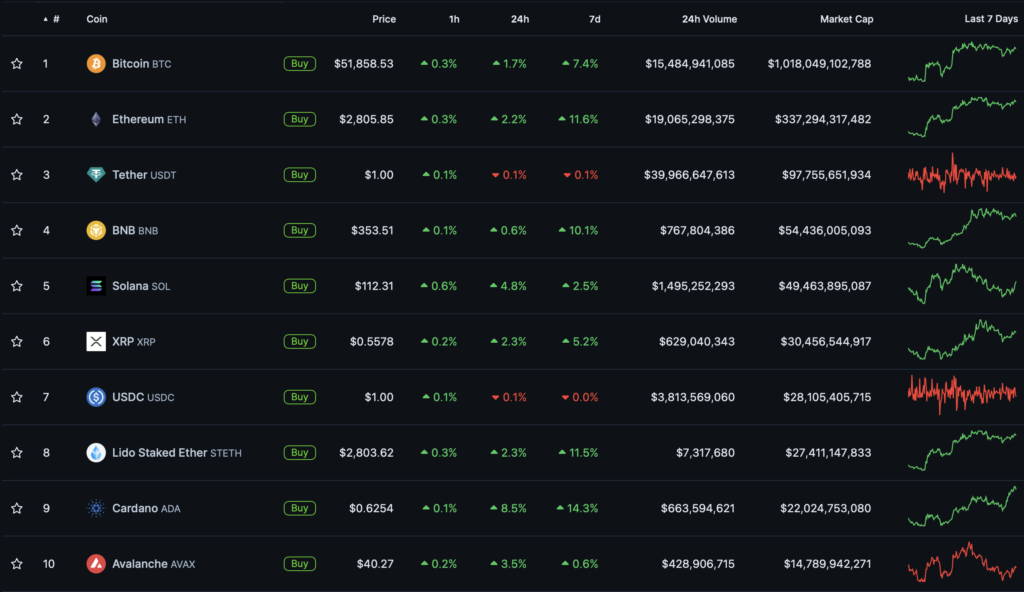The image size is (1024, 592).
Task: Click the Tether logo icon
Action: (96, 175)
